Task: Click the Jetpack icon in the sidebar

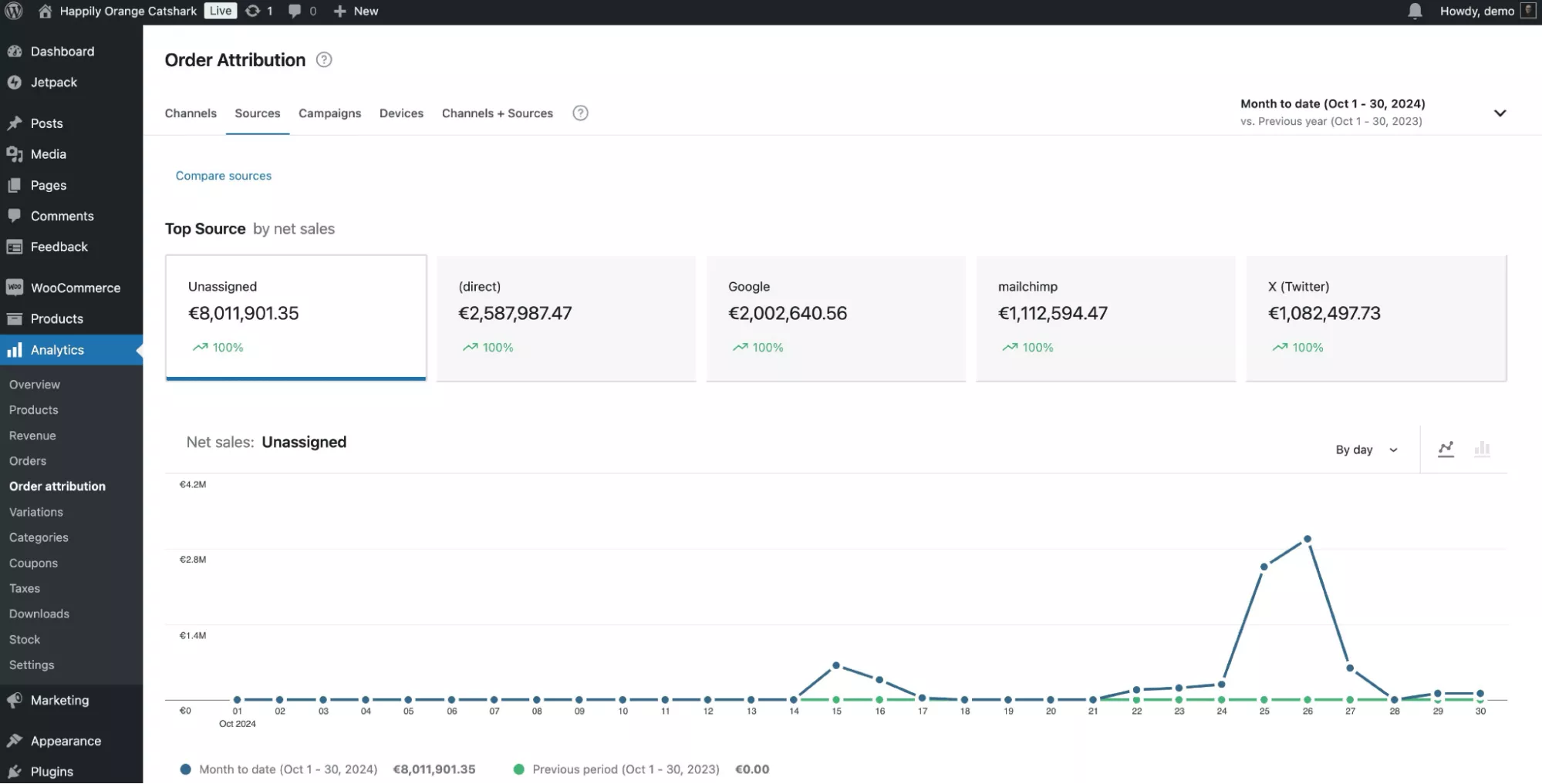Action: click(15, 82)
